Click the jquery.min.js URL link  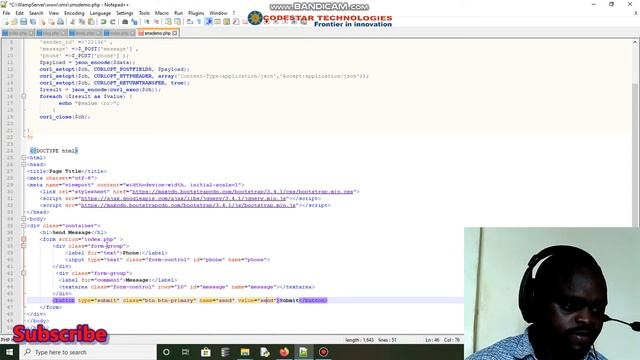click(x=183, y=198)
